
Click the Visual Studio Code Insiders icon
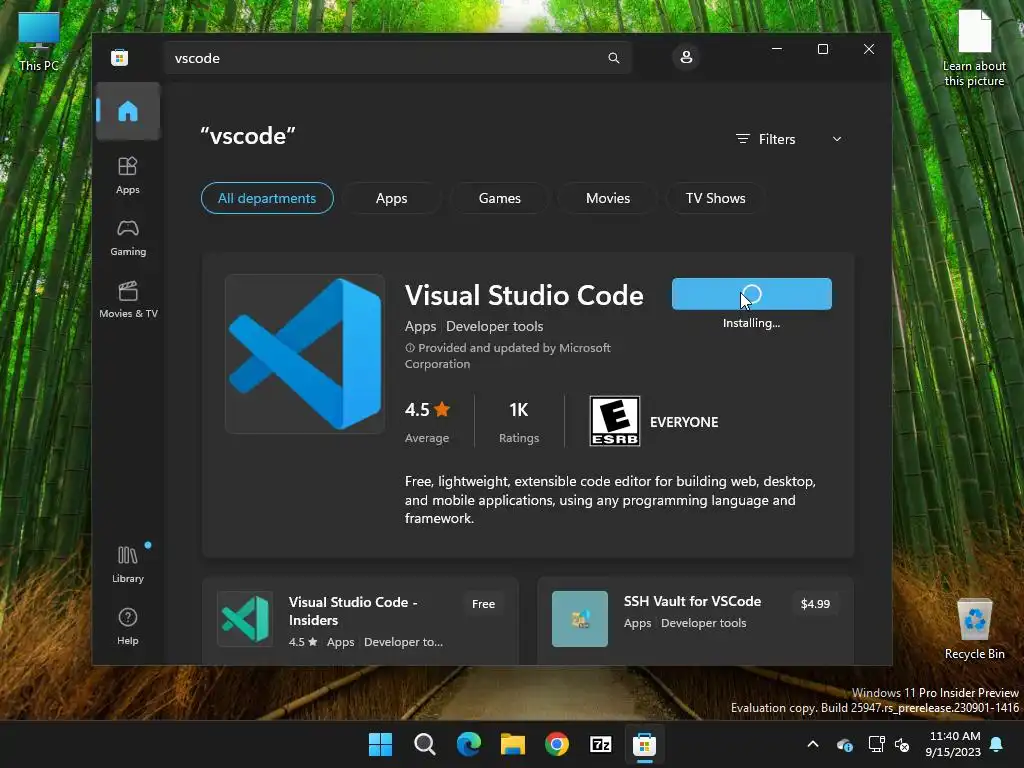click(245, 618)
